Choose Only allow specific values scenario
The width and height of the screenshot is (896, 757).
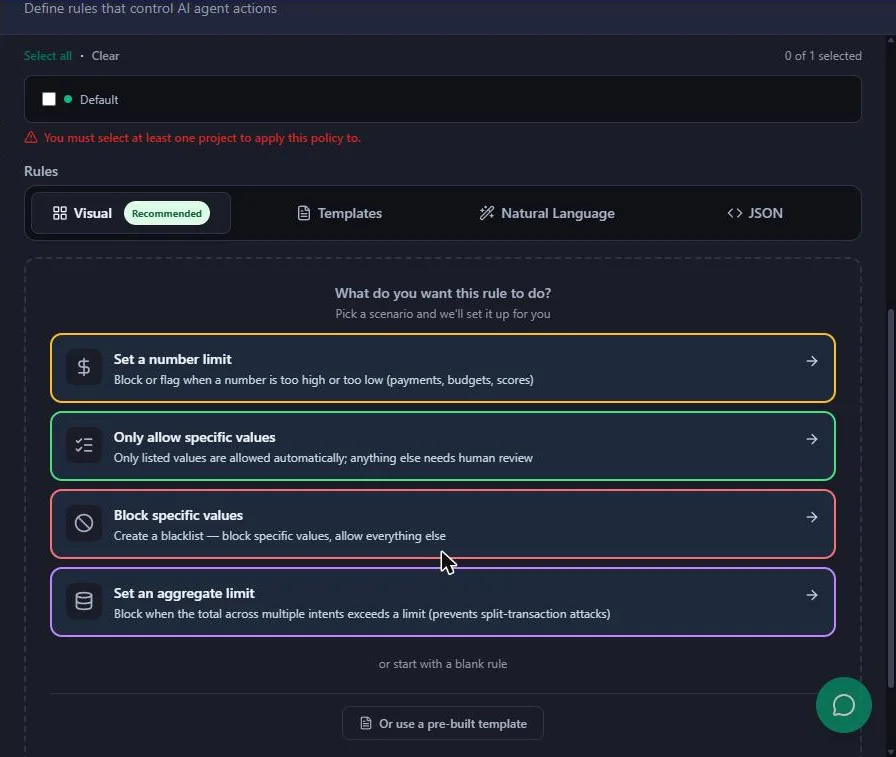pos(443,446)
